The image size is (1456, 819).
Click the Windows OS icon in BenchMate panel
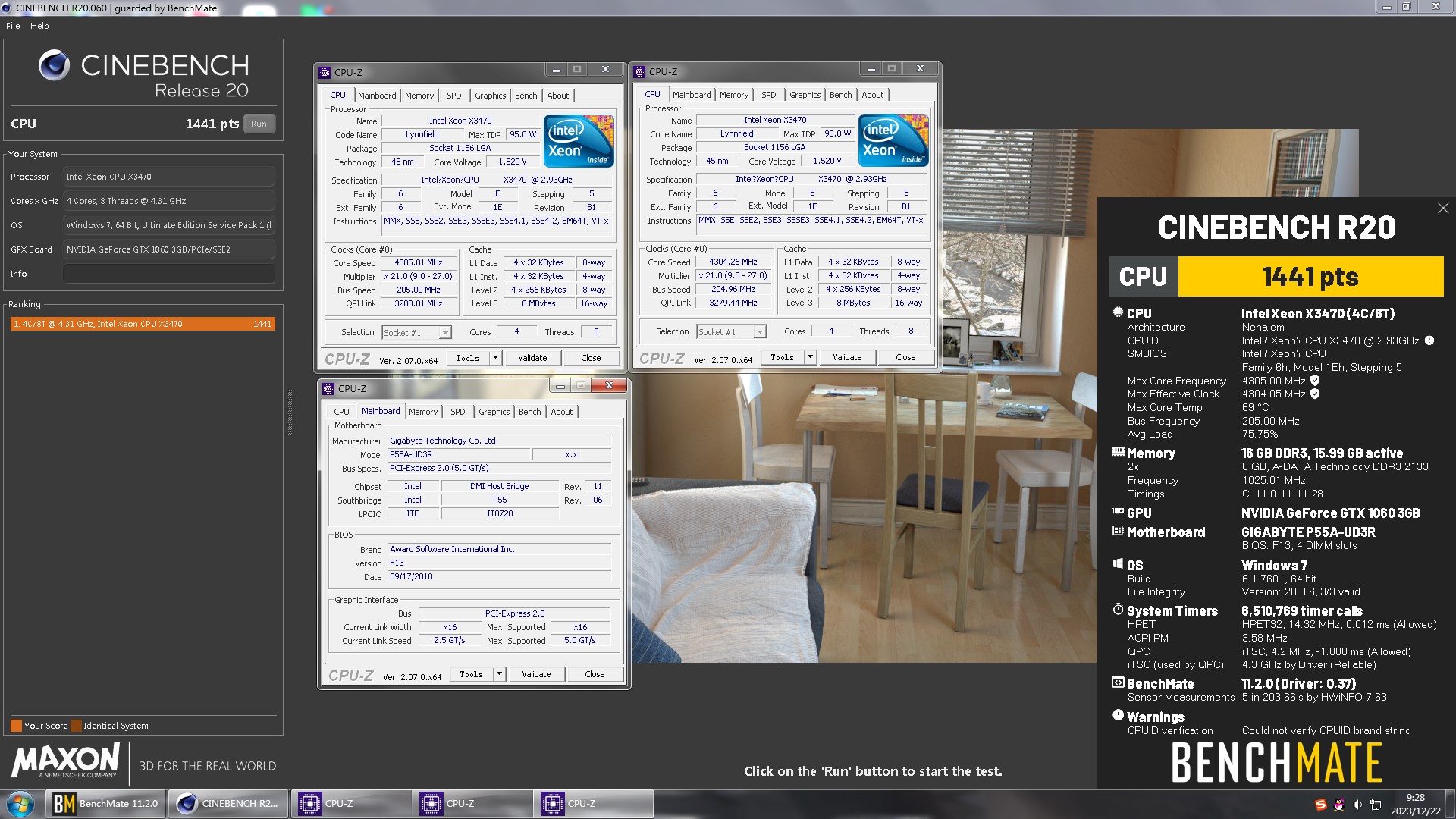coord(1118,564)
